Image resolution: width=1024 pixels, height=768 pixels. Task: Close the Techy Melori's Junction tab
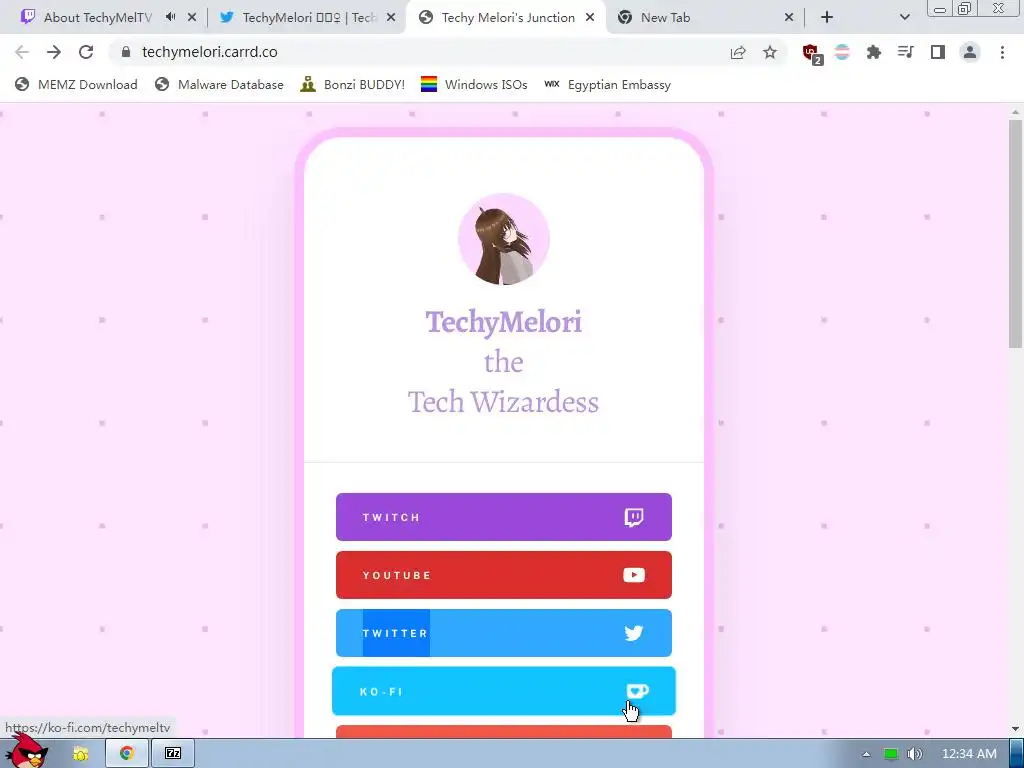tap(590, 17)
